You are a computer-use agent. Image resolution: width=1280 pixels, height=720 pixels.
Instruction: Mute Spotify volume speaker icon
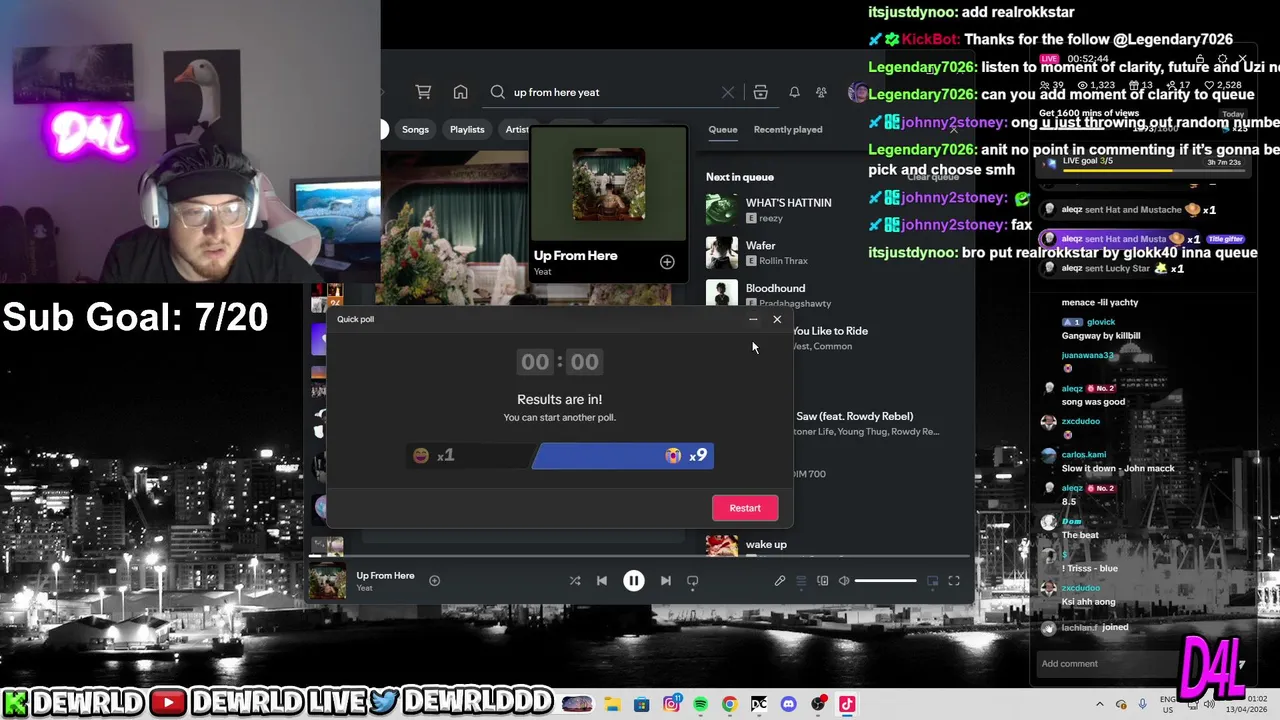pyautogui.click(x=844, y=580)
